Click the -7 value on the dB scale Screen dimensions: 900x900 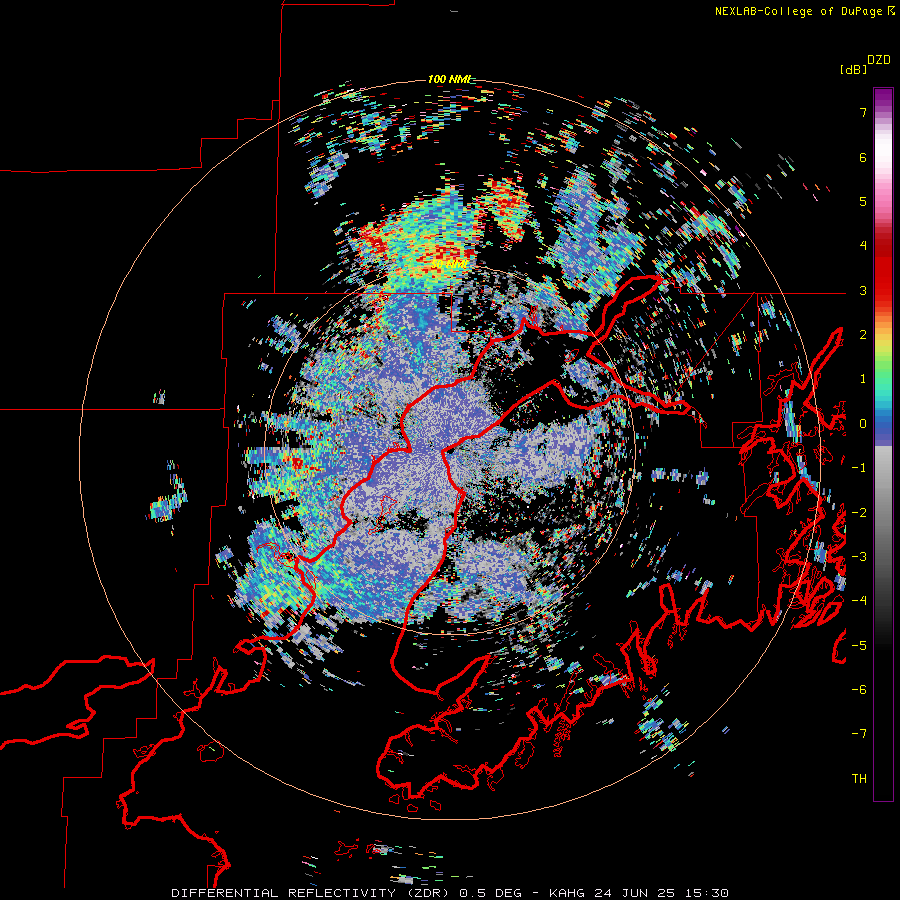(859, 734)
